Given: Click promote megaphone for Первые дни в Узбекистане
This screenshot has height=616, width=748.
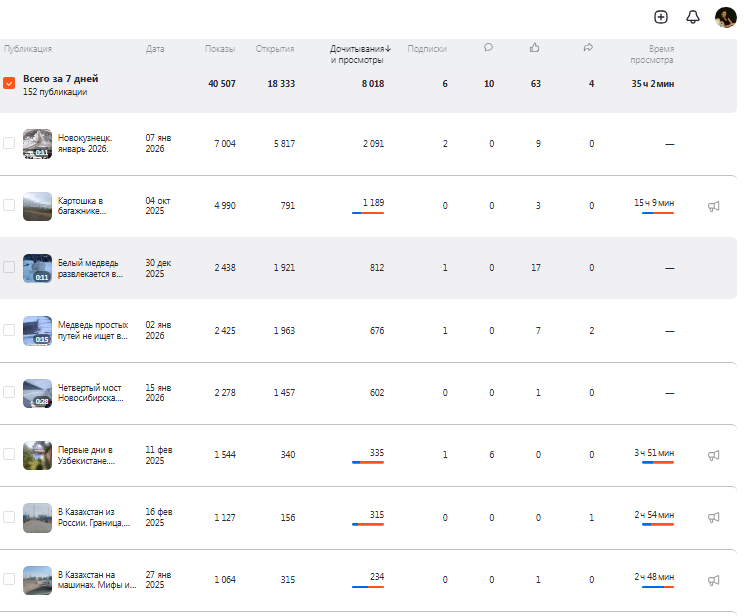Looking at the screenshot, I should pos(713,454).
